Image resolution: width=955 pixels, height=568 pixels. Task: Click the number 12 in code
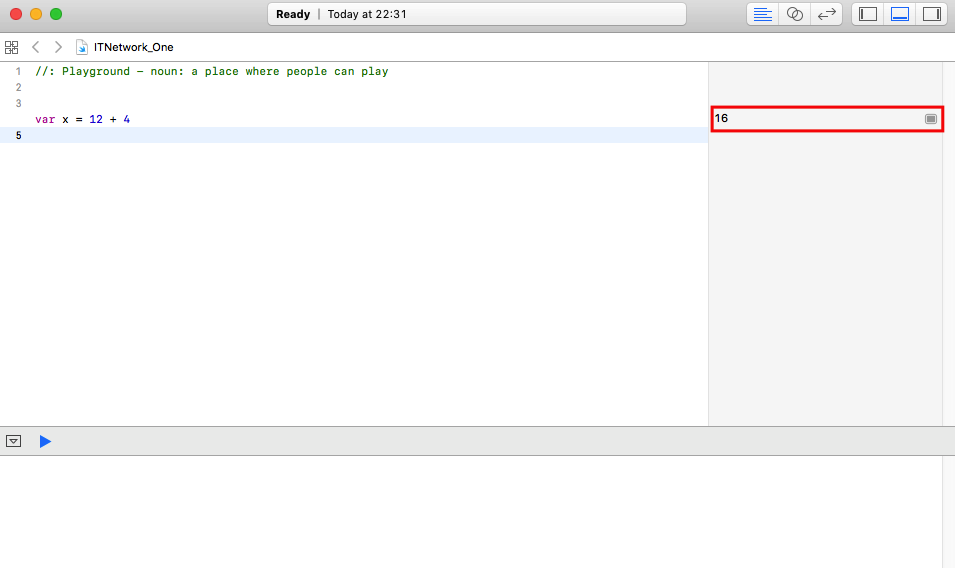tap(96, 119)
